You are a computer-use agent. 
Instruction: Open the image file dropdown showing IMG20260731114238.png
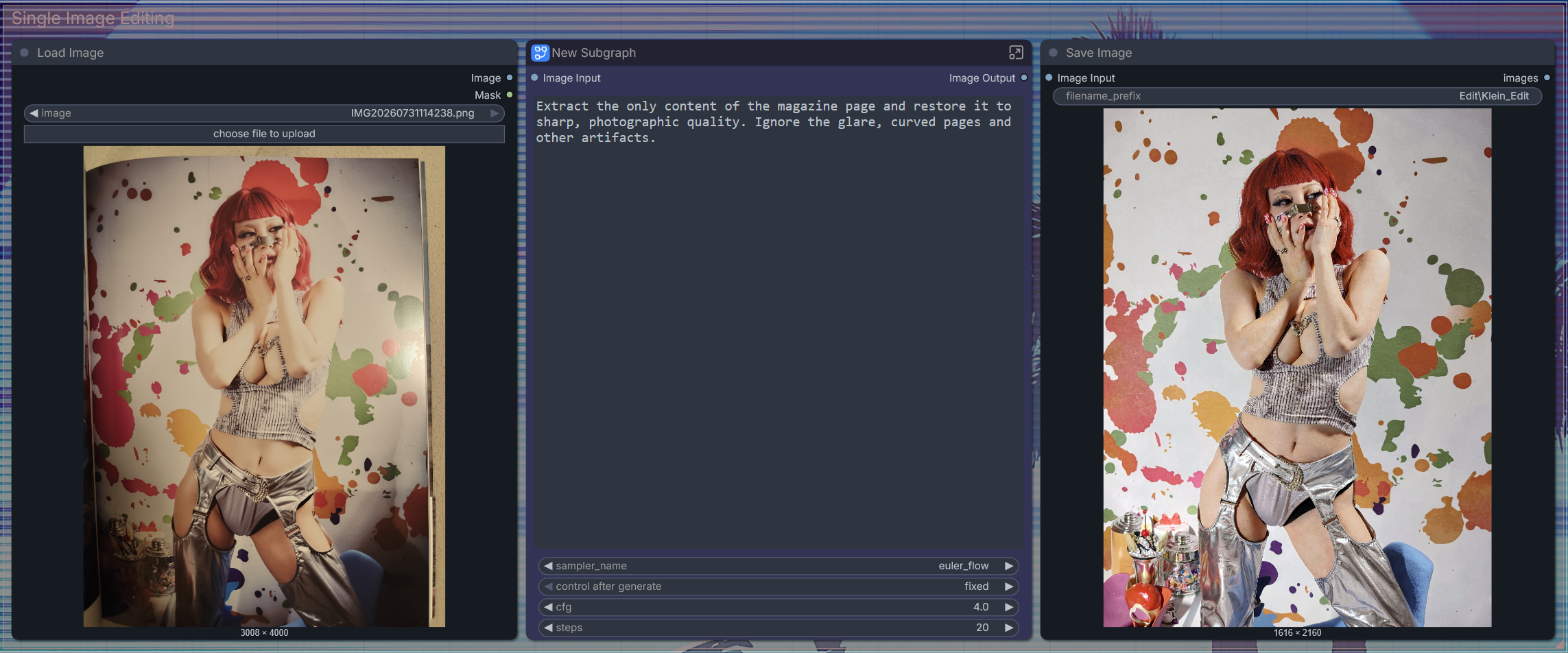point(264,113)
